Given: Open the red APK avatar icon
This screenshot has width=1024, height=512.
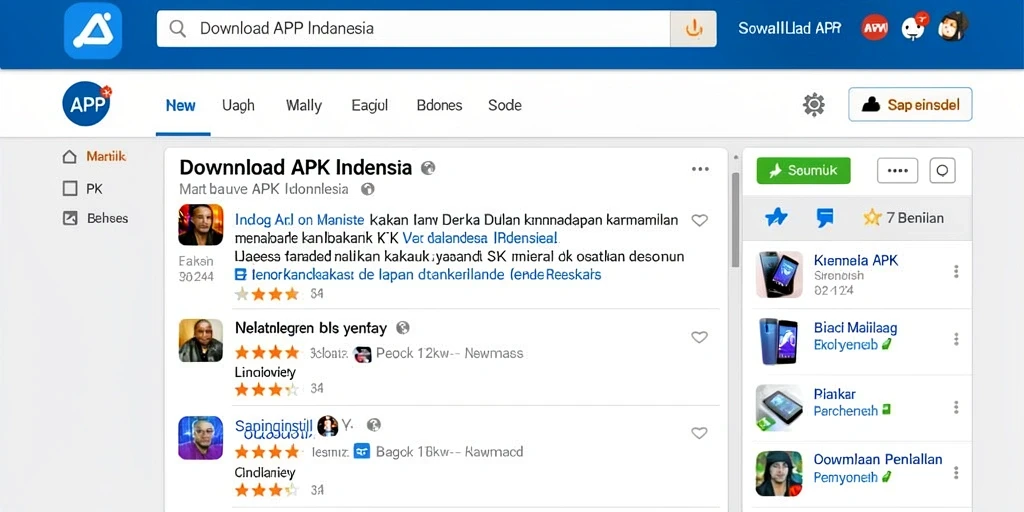Looking at the screenshot, I should [x=874, y=27].
